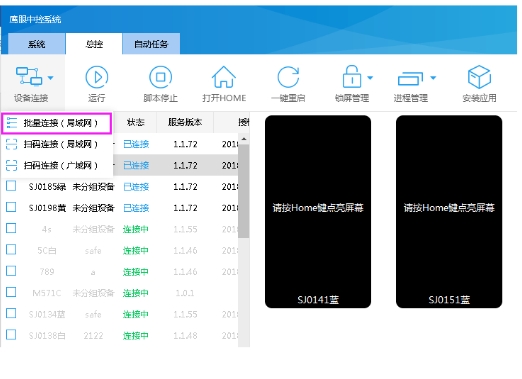Click the device name M571C
The width and height of the screenshot is (522, 379).
47,293
